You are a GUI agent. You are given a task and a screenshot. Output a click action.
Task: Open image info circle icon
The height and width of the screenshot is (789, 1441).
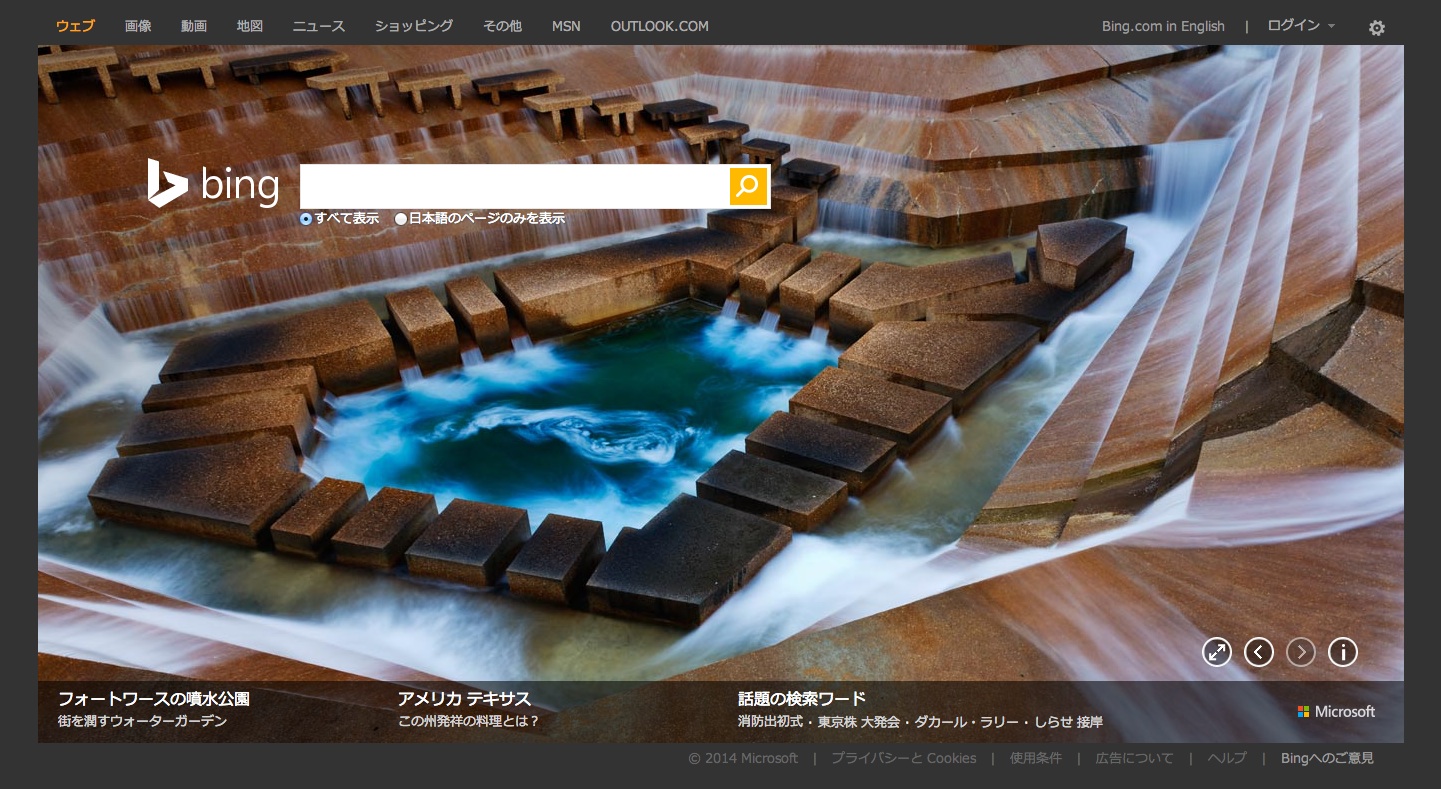coord(1343,653)
